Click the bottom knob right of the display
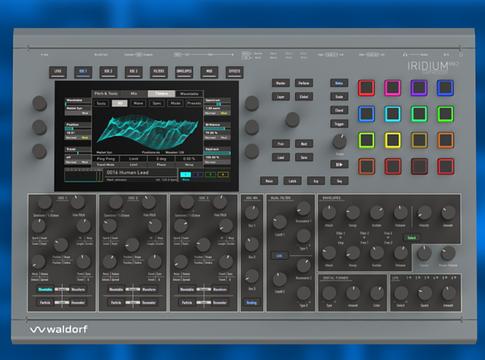Screen dimensions: 485x360 [252, 151]
